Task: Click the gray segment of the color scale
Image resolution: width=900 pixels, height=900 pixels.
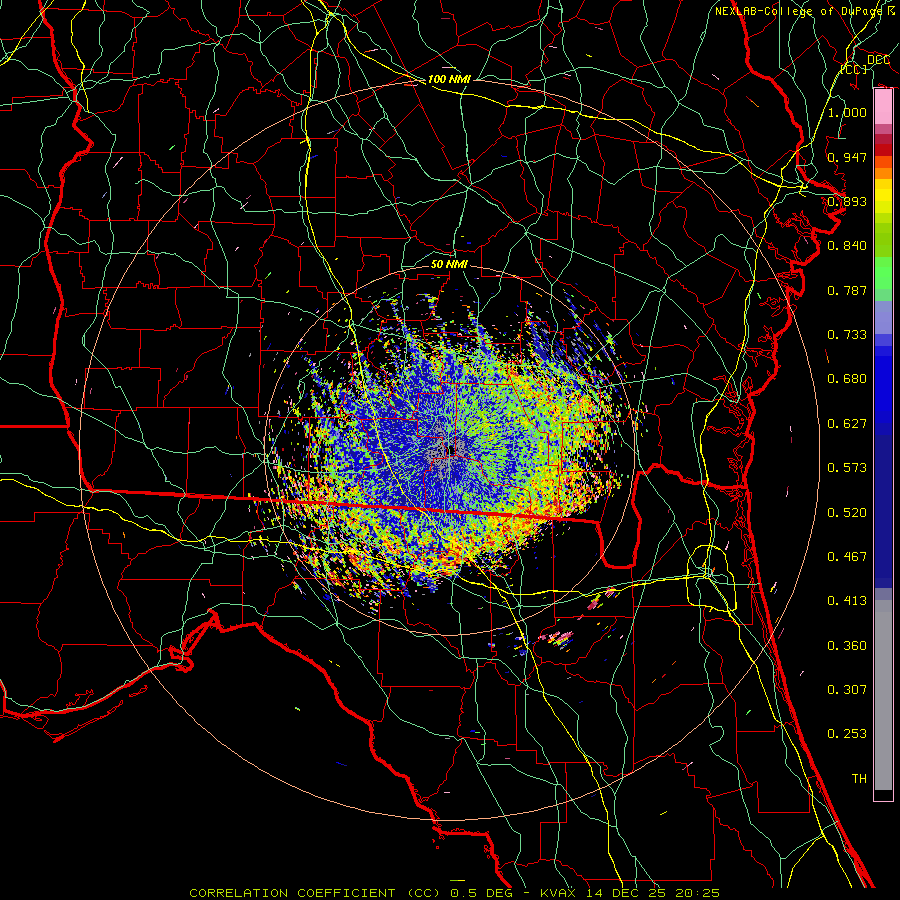Action: pyautogui.click(x=883, y=695)
